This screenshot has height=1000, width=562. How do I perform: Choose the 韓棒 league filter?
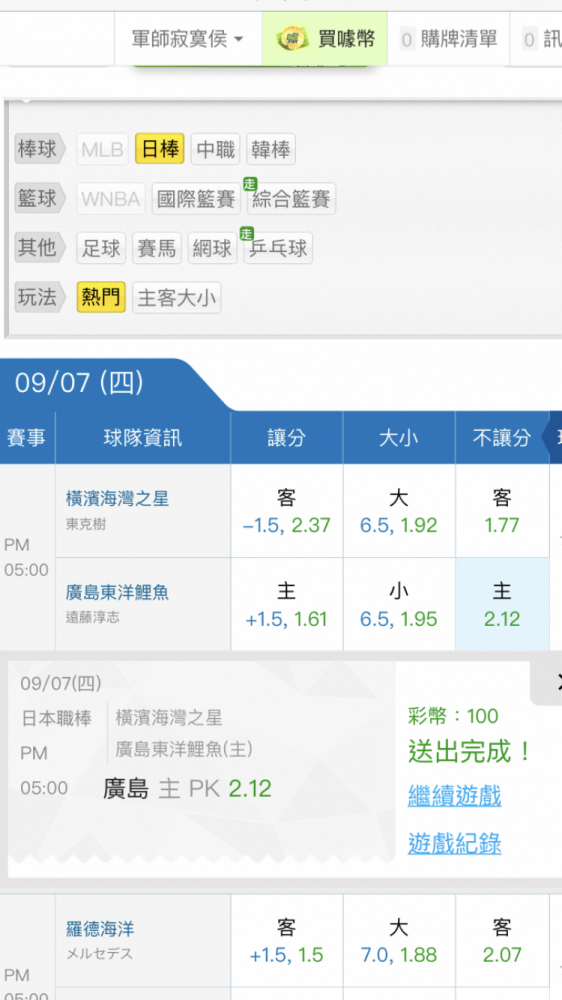point(270,149)
